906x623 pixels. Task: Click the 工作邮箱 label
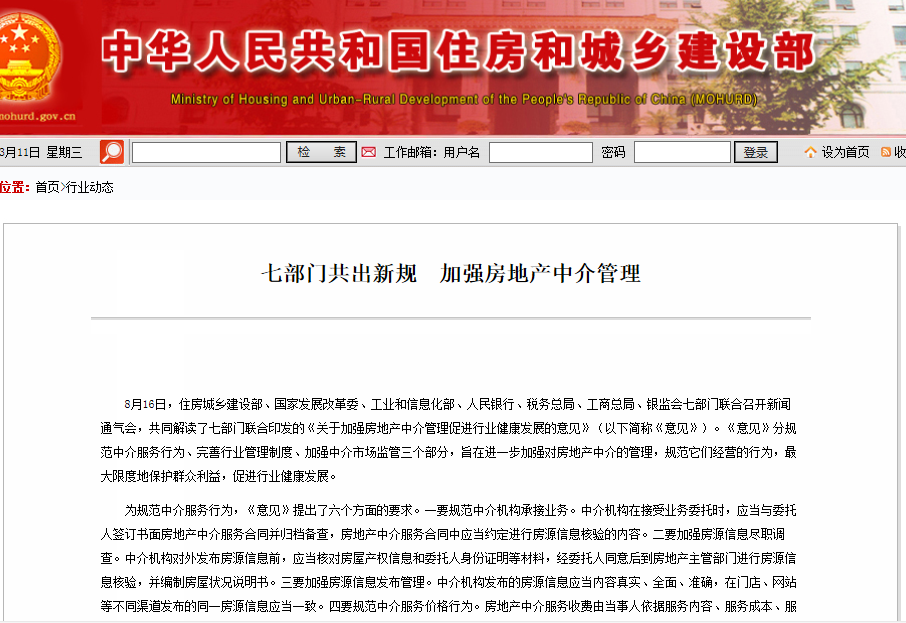tap(410, 152)
